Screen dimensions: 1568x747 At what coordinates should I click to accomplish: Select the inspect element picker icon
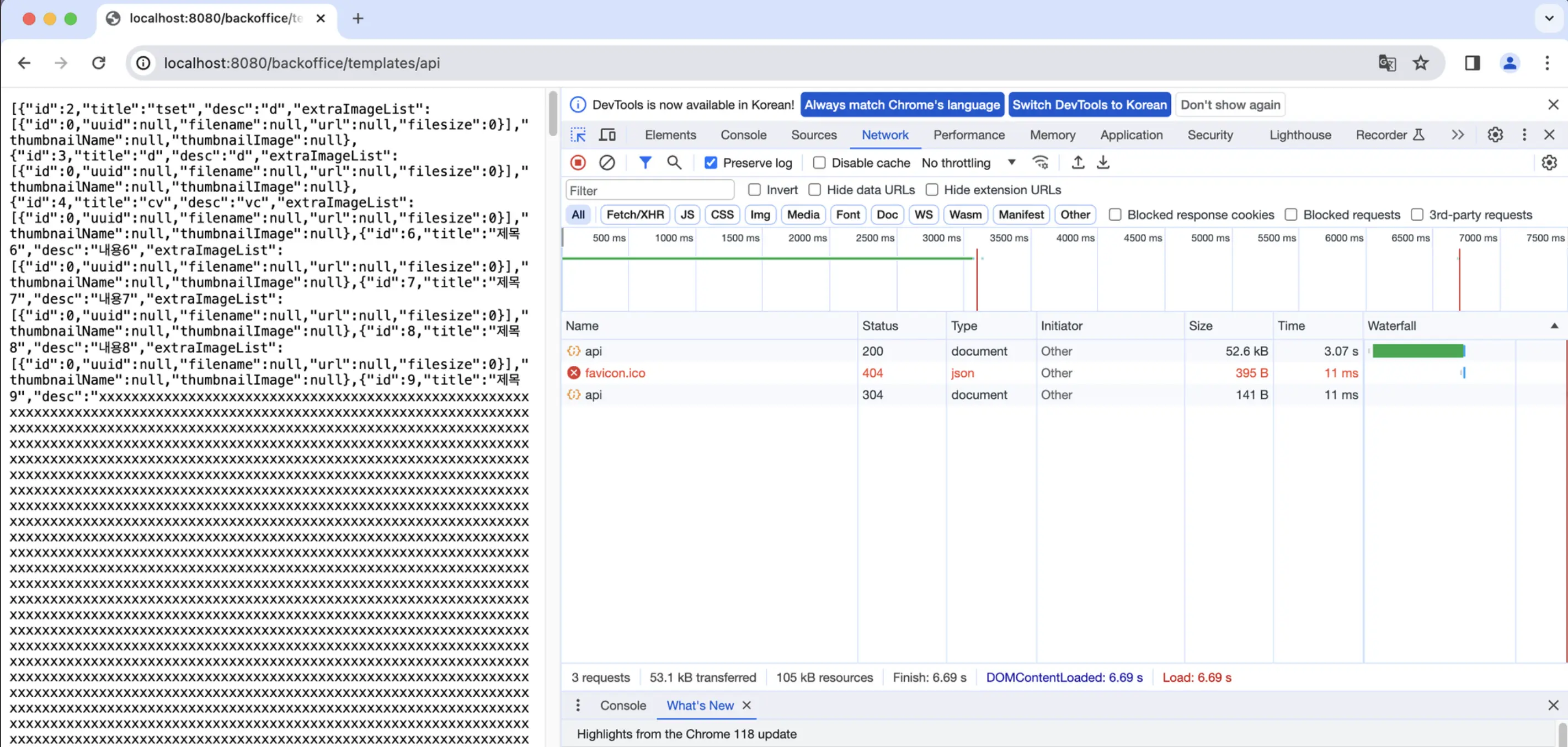coord(578,135)
